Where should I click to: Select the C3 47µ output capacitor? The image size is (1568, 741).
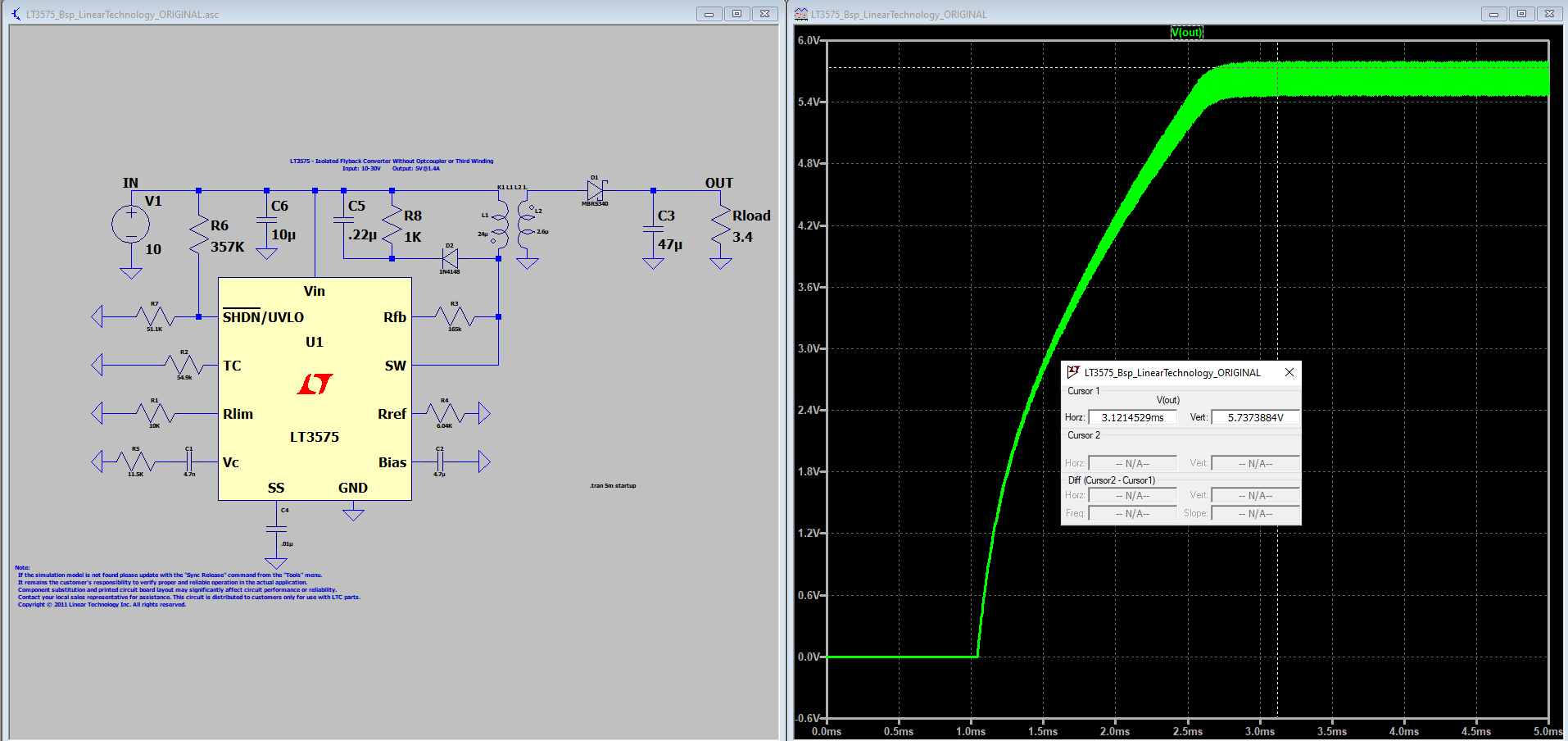(x=653, y=230)
